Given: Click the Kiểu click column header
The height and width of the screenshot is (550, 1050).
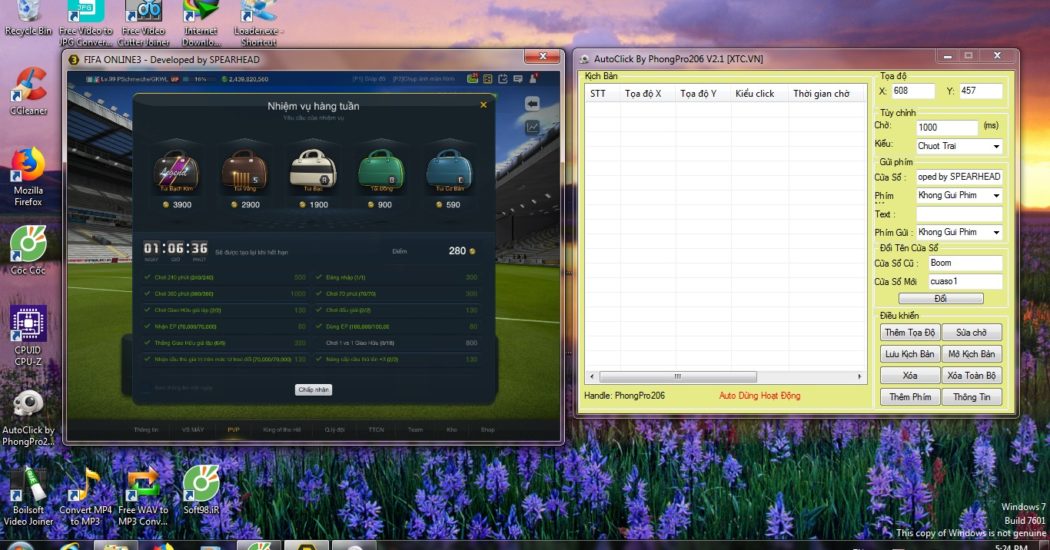Looking at the screenshot, I should click(x=759, y=94).
